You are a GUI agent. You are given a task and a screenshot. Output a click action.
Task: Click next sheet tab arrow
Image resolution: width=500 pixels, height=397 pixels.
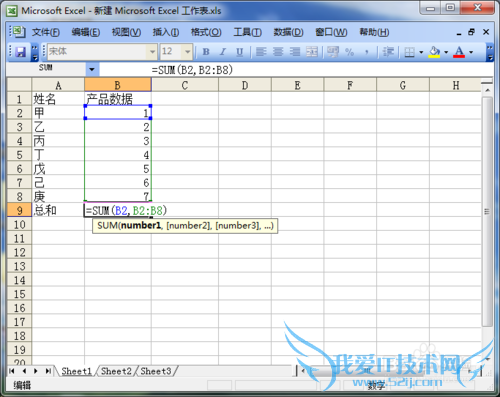click(36, 371)
